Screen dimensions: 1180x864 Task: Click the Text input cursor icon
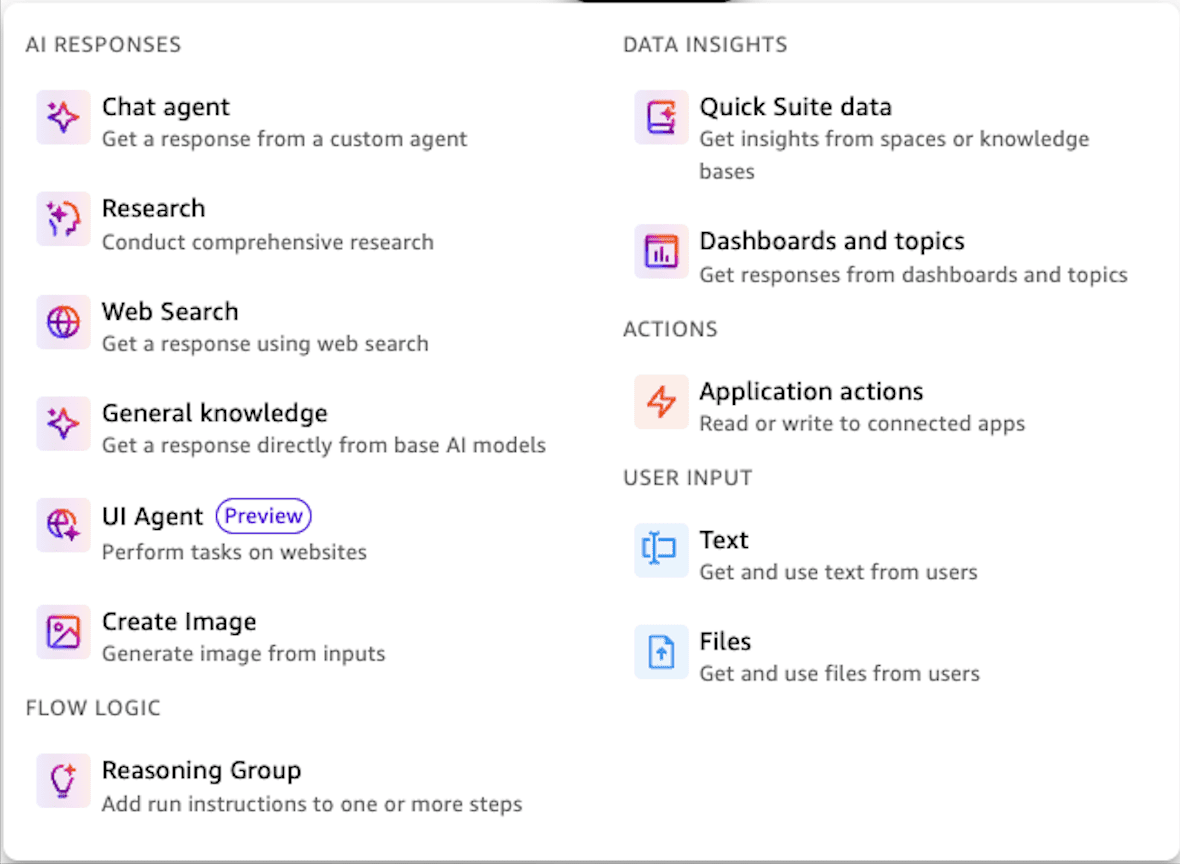coord(661,550)
